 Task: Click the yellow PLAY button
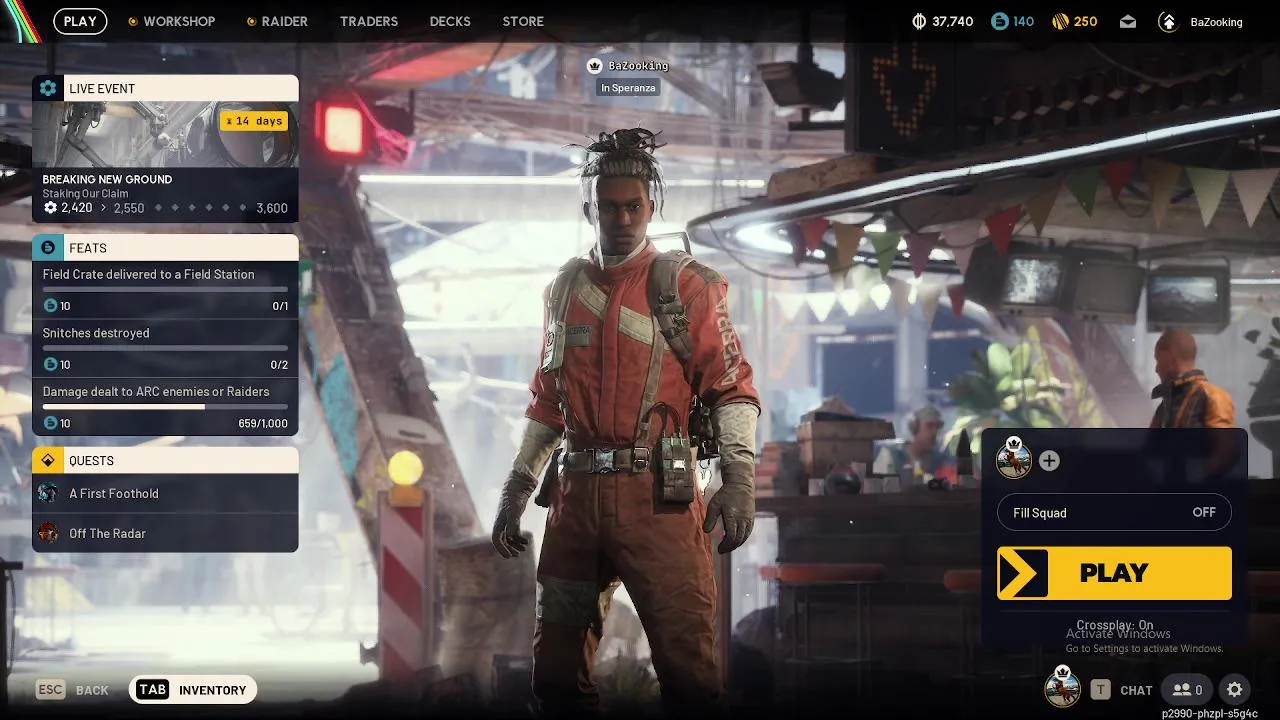(1114, 573)
